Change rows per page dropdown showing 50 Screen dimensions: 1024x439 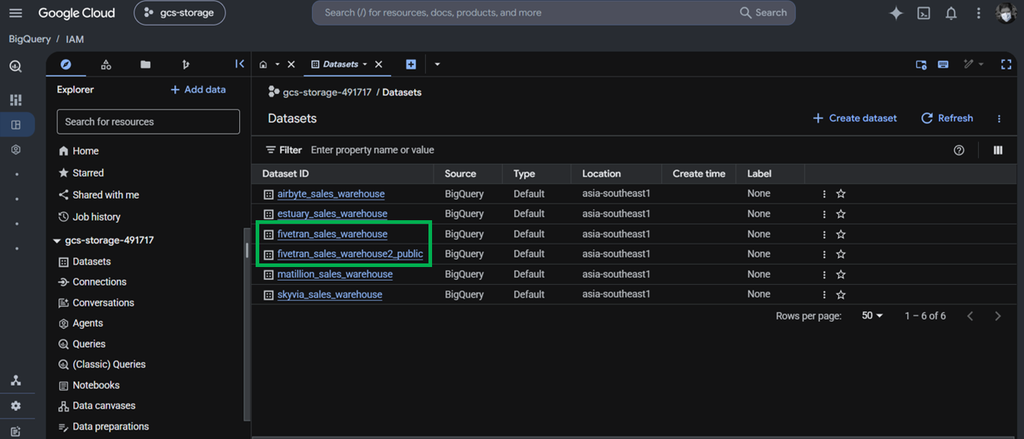872,316
